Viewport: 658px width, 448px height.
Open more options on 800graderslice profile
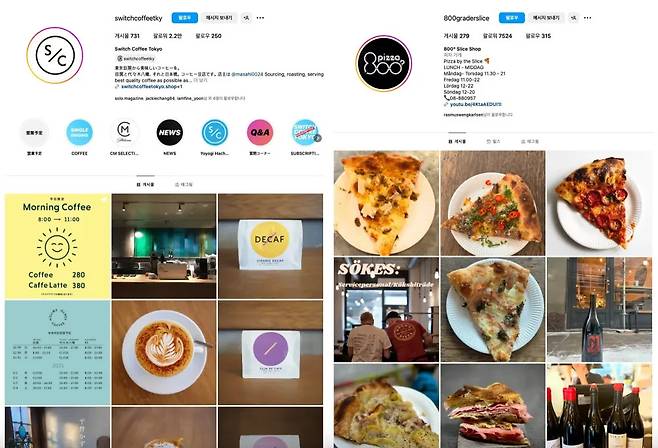tap(588, 18)
